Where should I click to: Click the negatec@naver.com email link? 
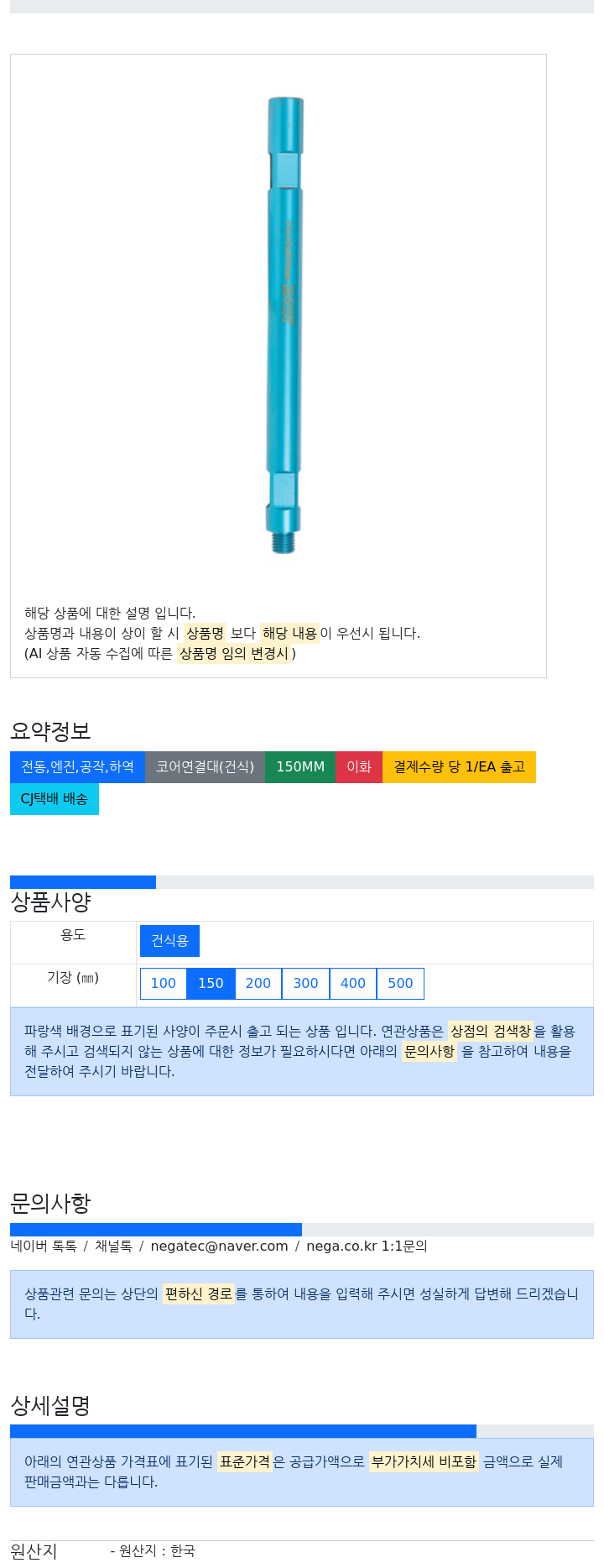point(219,1247)
